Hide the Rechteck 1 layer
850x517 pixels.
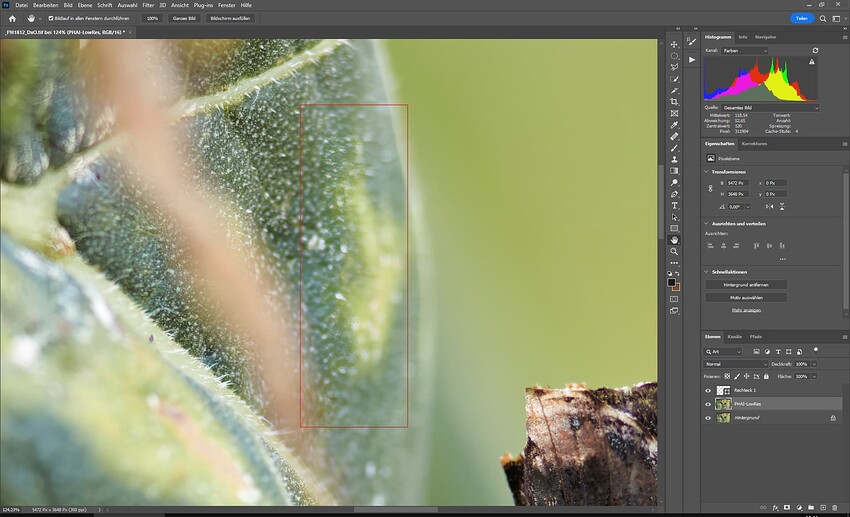708,391
